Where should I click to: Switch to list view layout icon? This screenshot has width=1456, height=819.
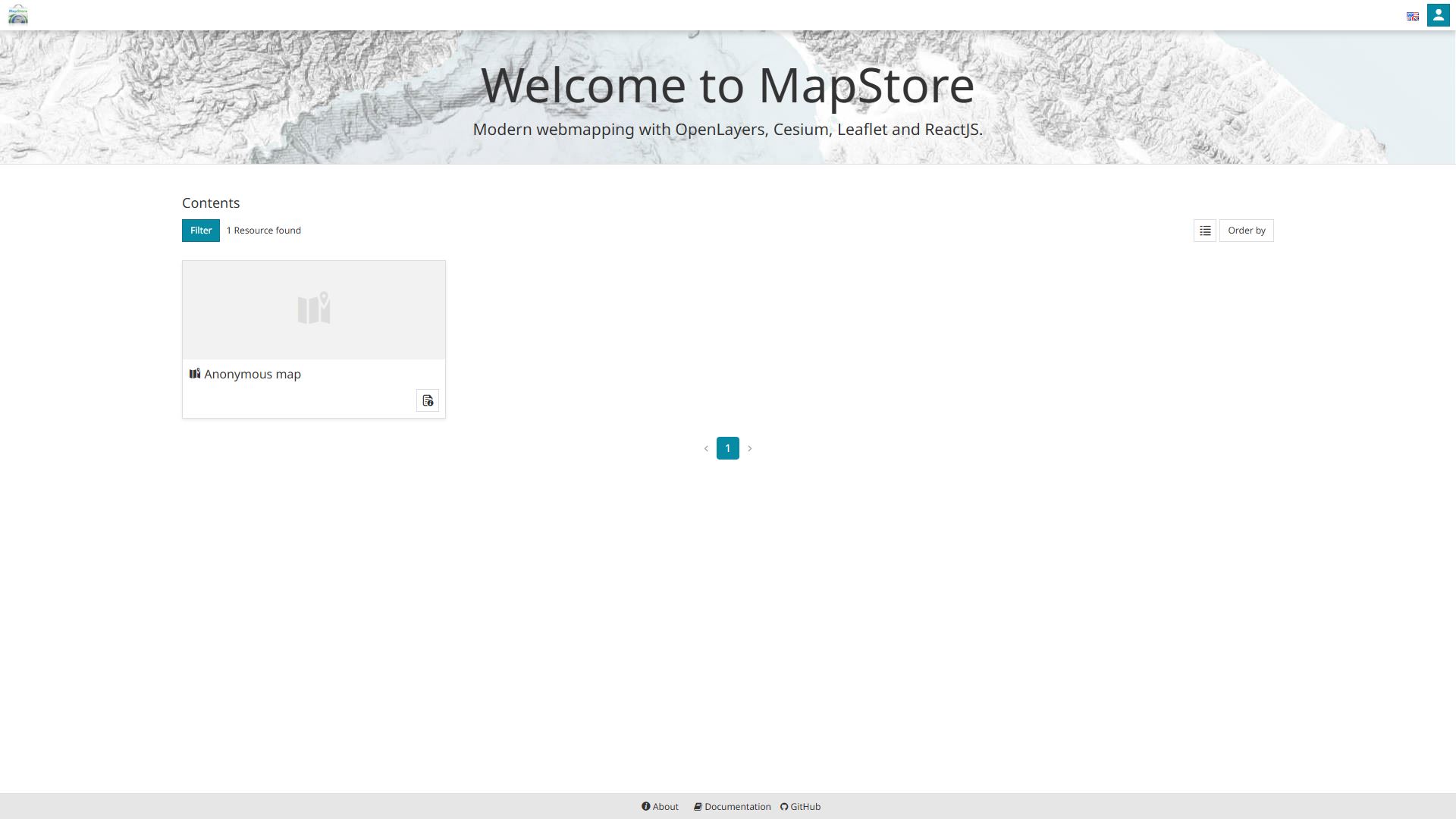[1204, 231]
